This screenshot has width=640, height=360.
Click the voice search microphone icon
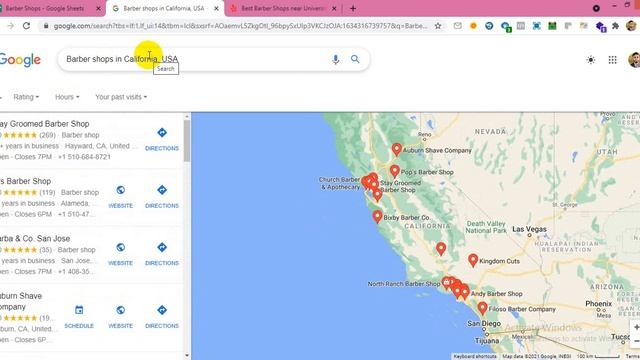(x=336, y=60)
